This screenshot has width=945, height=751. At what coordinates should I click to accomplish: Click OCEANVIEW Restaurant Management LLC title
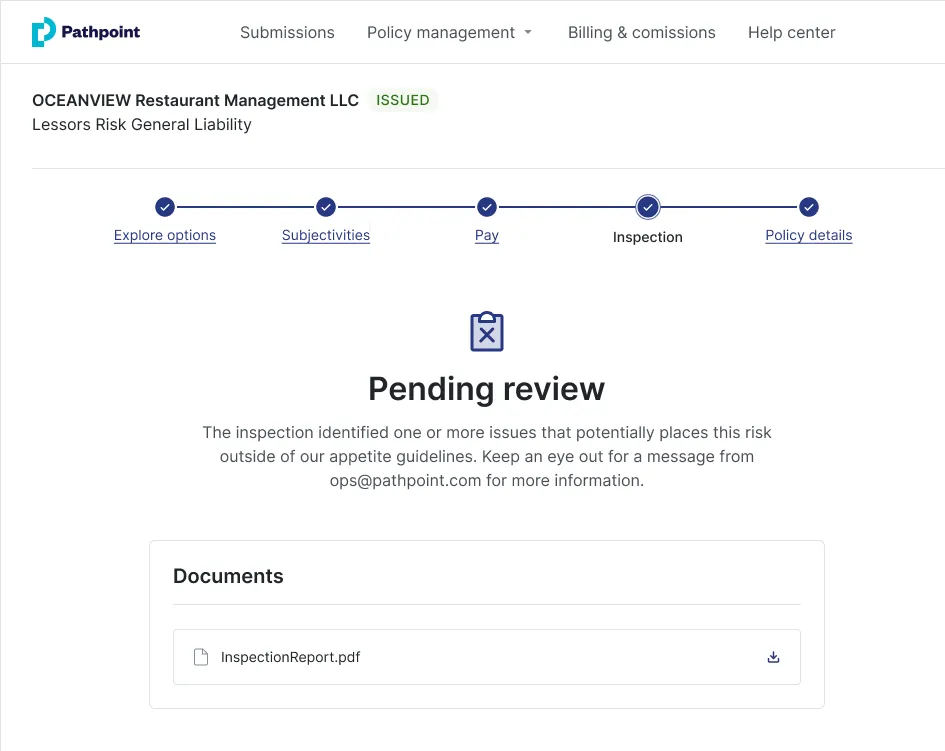tap(195, 100)
